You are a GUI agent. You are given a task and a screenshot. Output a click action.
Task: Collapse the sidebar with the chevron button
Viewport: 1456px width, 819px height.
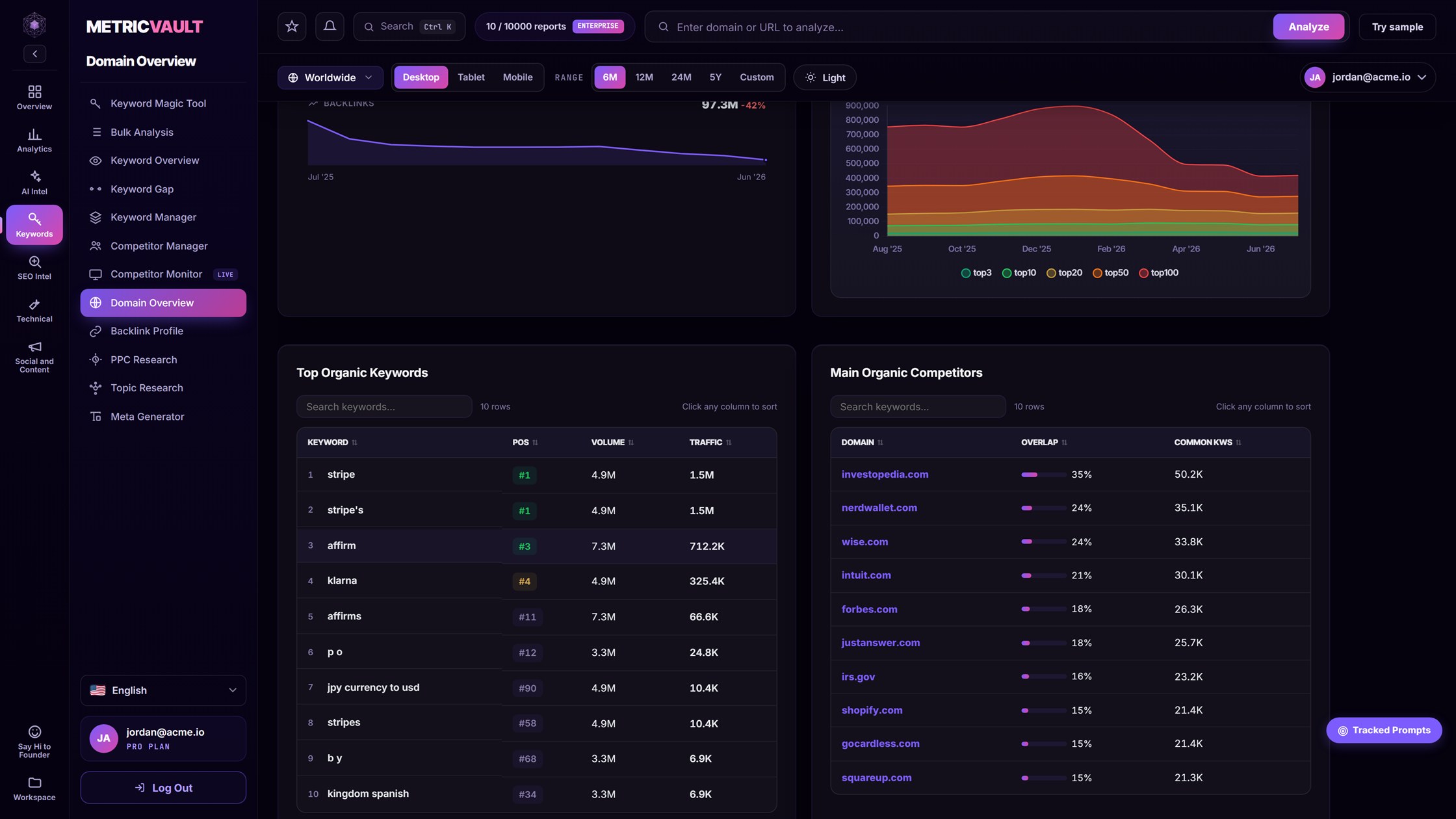(x=34, y=54)
